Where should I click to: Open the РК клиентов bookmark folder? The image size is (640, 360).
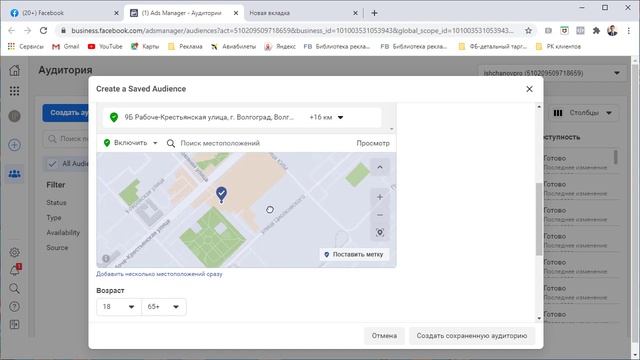(x=558, y=47)
